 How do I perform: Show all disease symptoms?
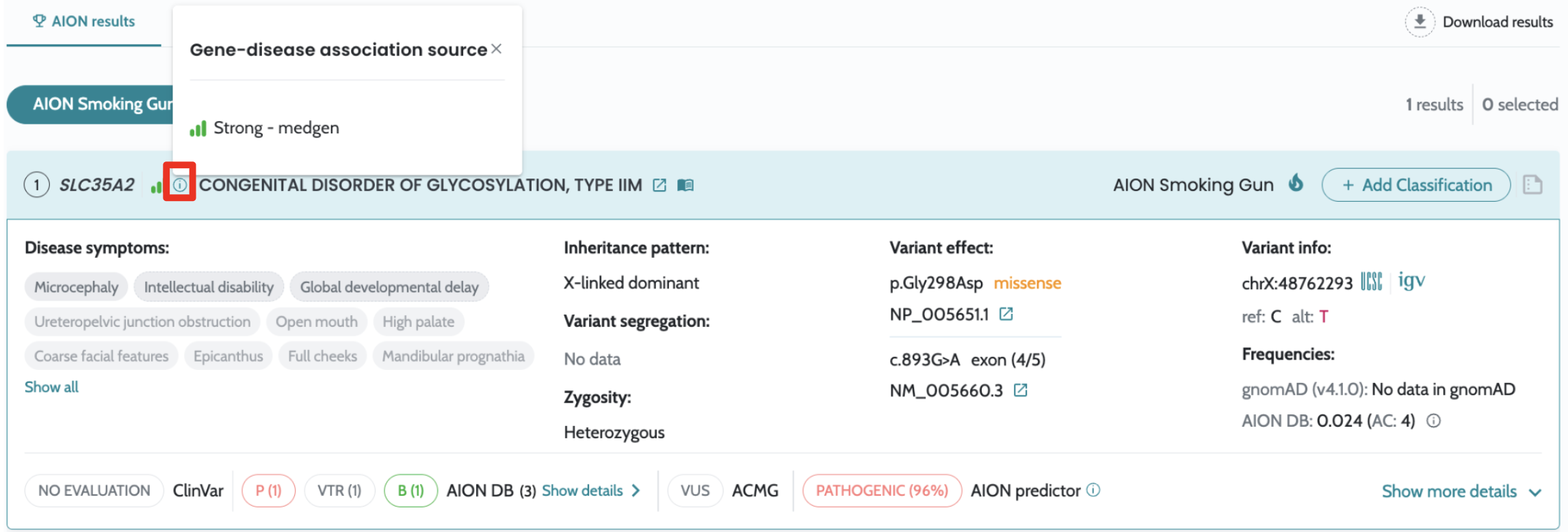[51, 387]
